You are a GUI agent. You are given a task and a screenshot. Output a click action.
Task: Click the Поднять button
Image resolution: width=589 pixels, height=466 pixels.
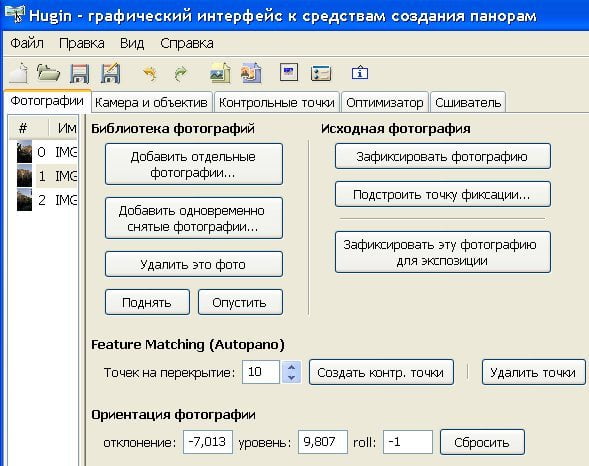pyautogui.click(x=147, y=302)
